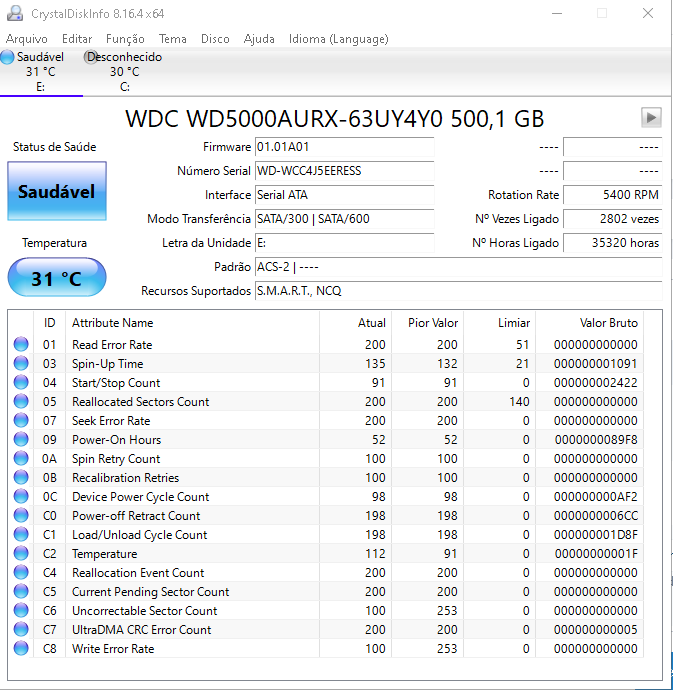Click the disk model title WDC WD5000AURX
This screenshot has height=690, width=673.
pos(335,118)
